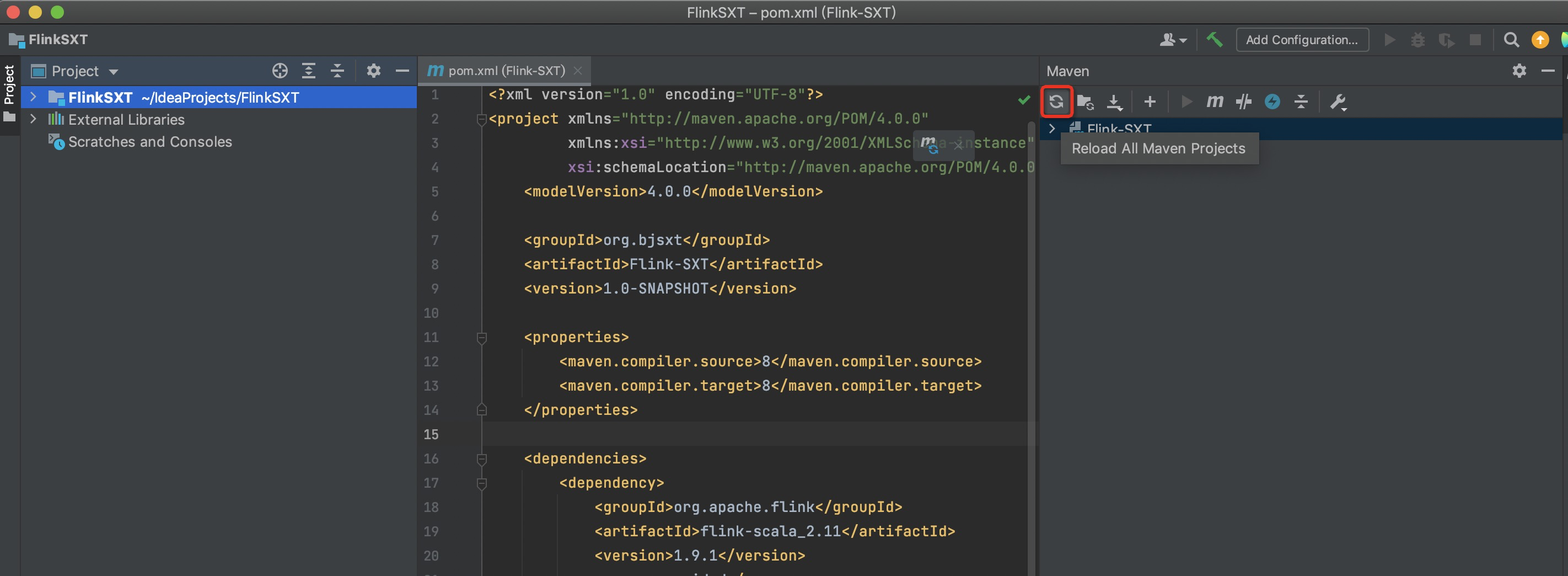Viewport: 1568px width, 576px height.
Task: Fold the dependency block at line 17
Action: coord(481,483)
